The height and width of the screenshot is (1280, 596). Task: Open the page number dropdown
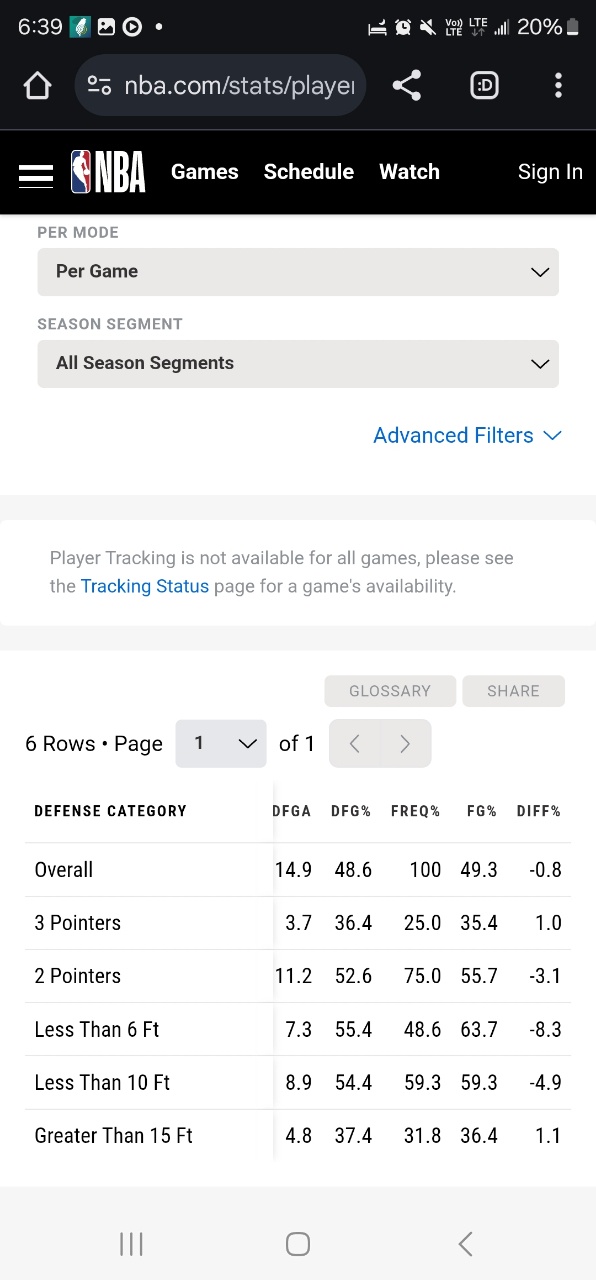tap(221, 743)
